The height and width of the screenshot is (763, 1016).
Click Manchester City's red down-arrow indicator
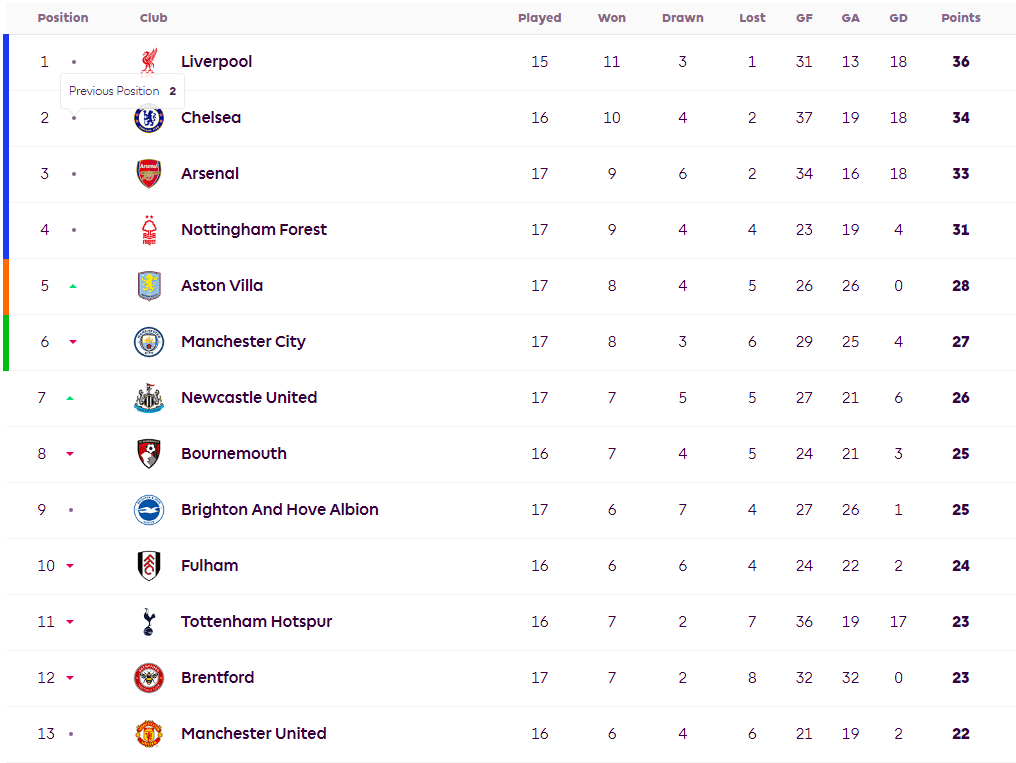pos(73,342)
